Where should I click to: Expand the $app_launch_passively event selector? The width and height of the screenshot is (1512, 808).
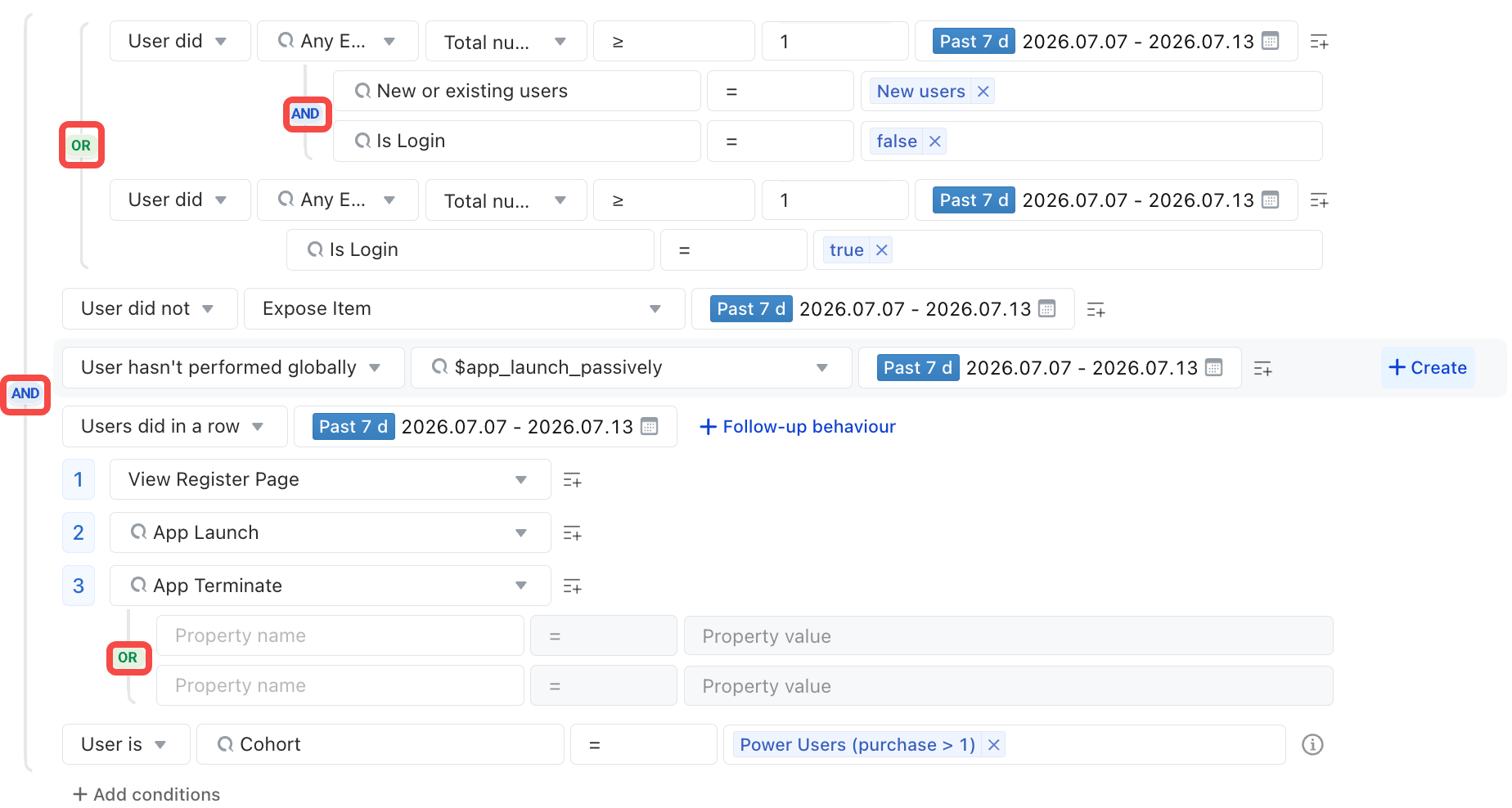(631, 367)
